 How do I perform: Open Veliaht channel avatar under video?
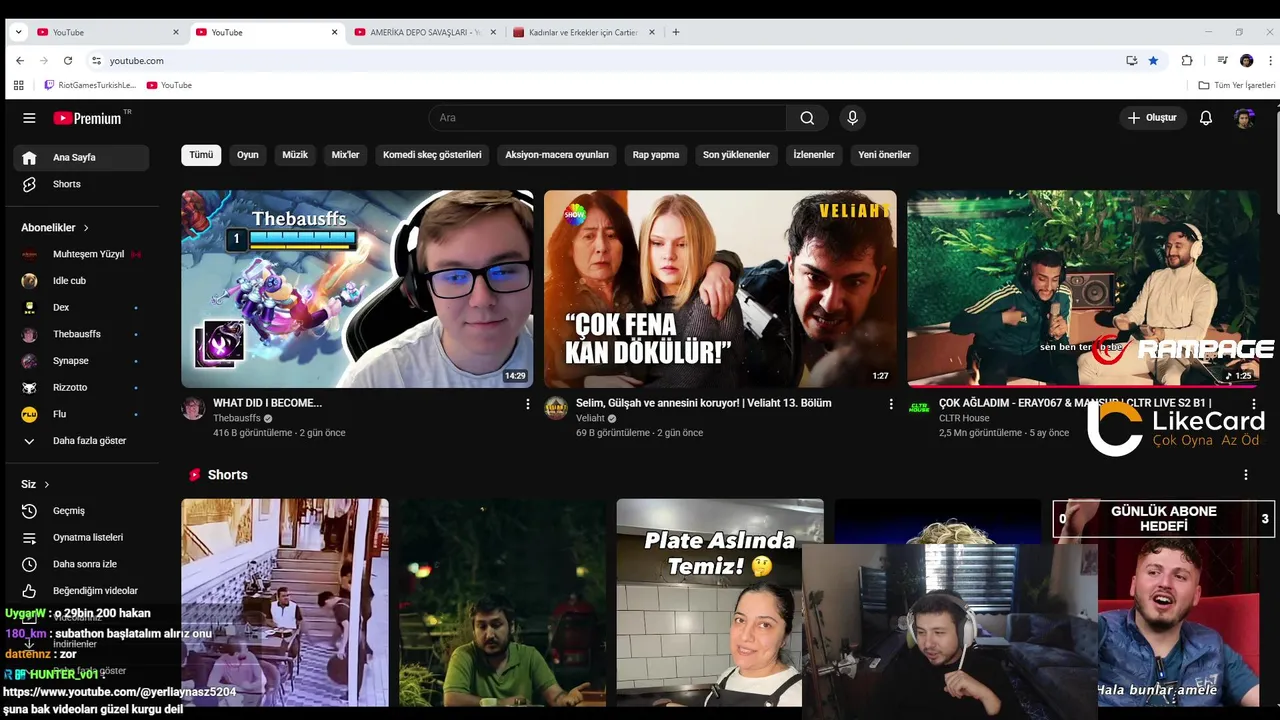point(556,408)
